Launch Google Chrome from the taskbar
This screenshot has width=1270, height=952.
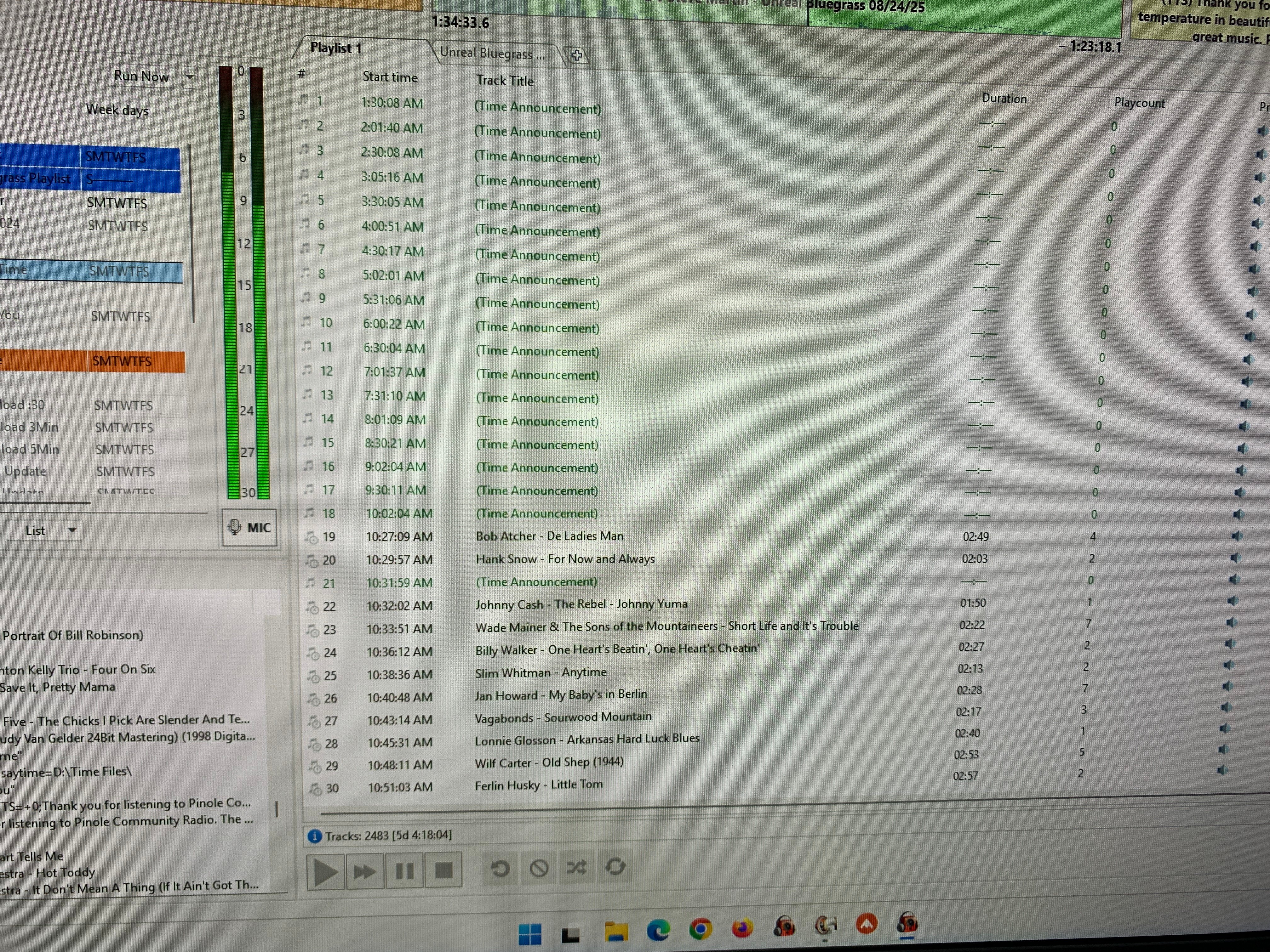coord(700,929)
